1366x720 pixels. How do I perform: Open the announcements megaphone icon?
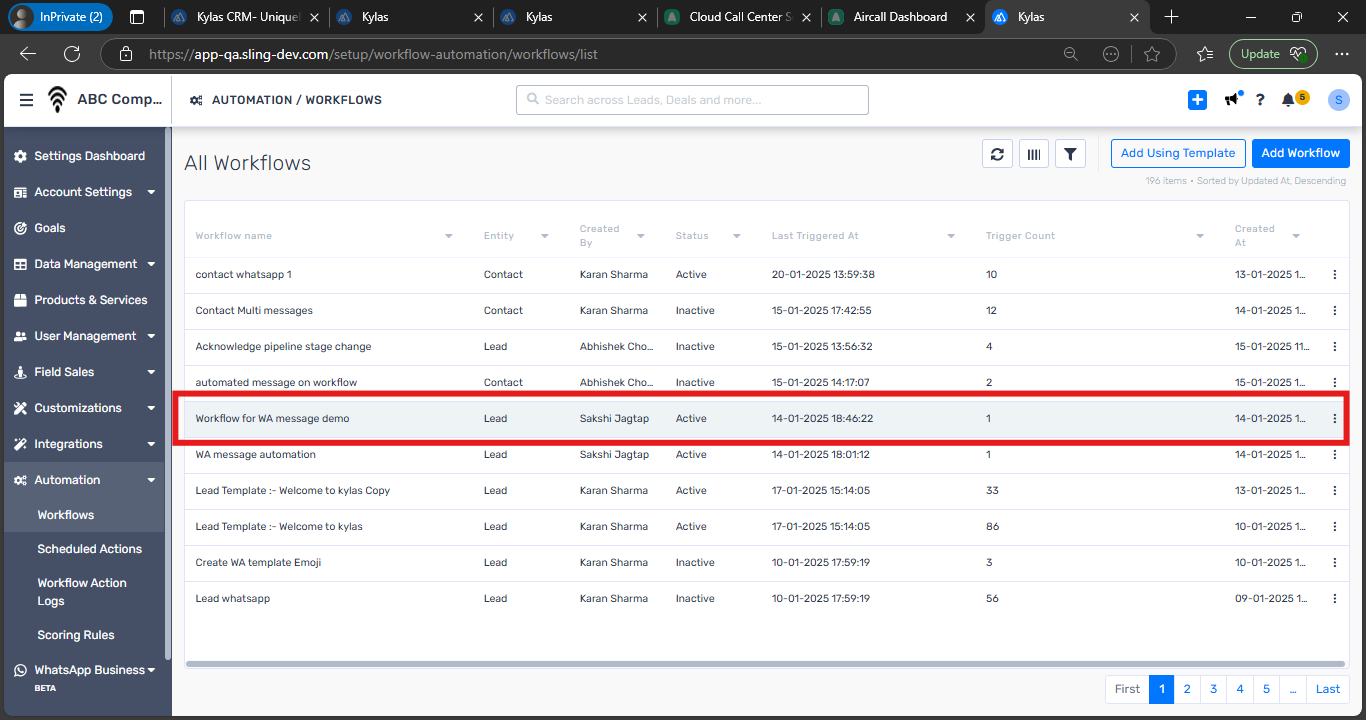tap(1232, 100)
